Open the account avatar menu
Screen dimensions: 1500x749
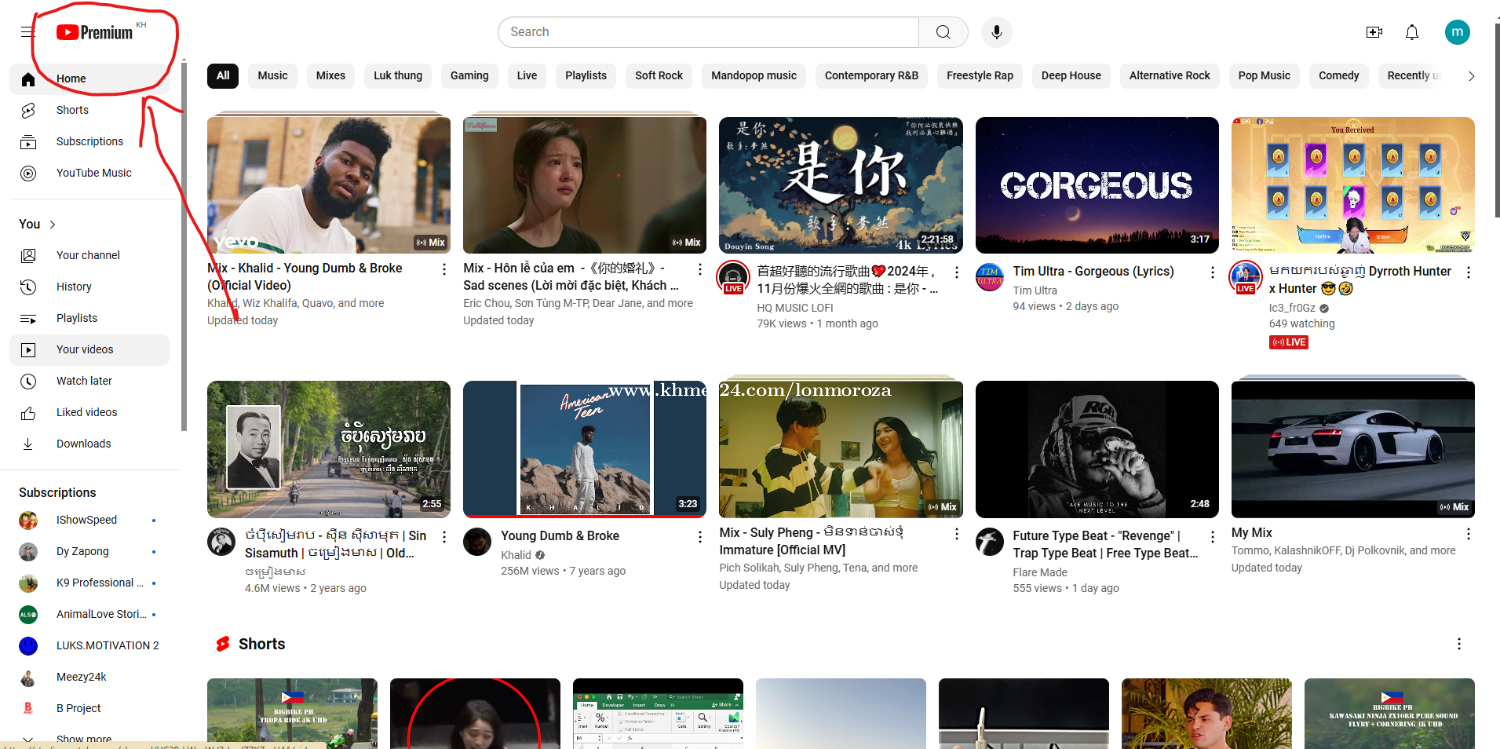click(x=1457, y=32)
